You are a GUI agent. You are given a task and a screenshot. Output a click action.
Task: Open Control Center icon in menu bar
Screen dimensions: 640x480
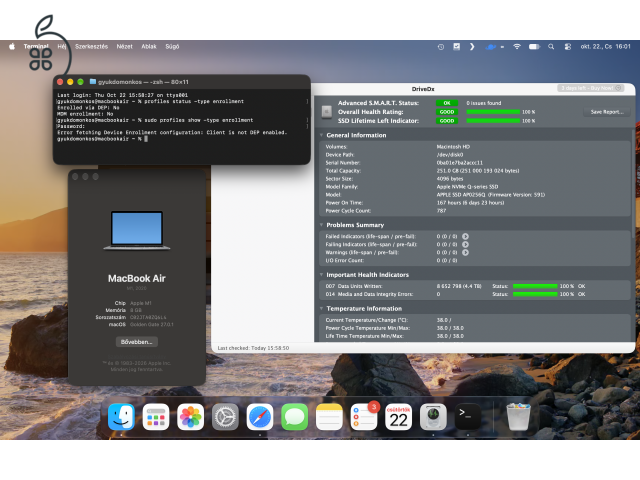[x=568, y=47]
